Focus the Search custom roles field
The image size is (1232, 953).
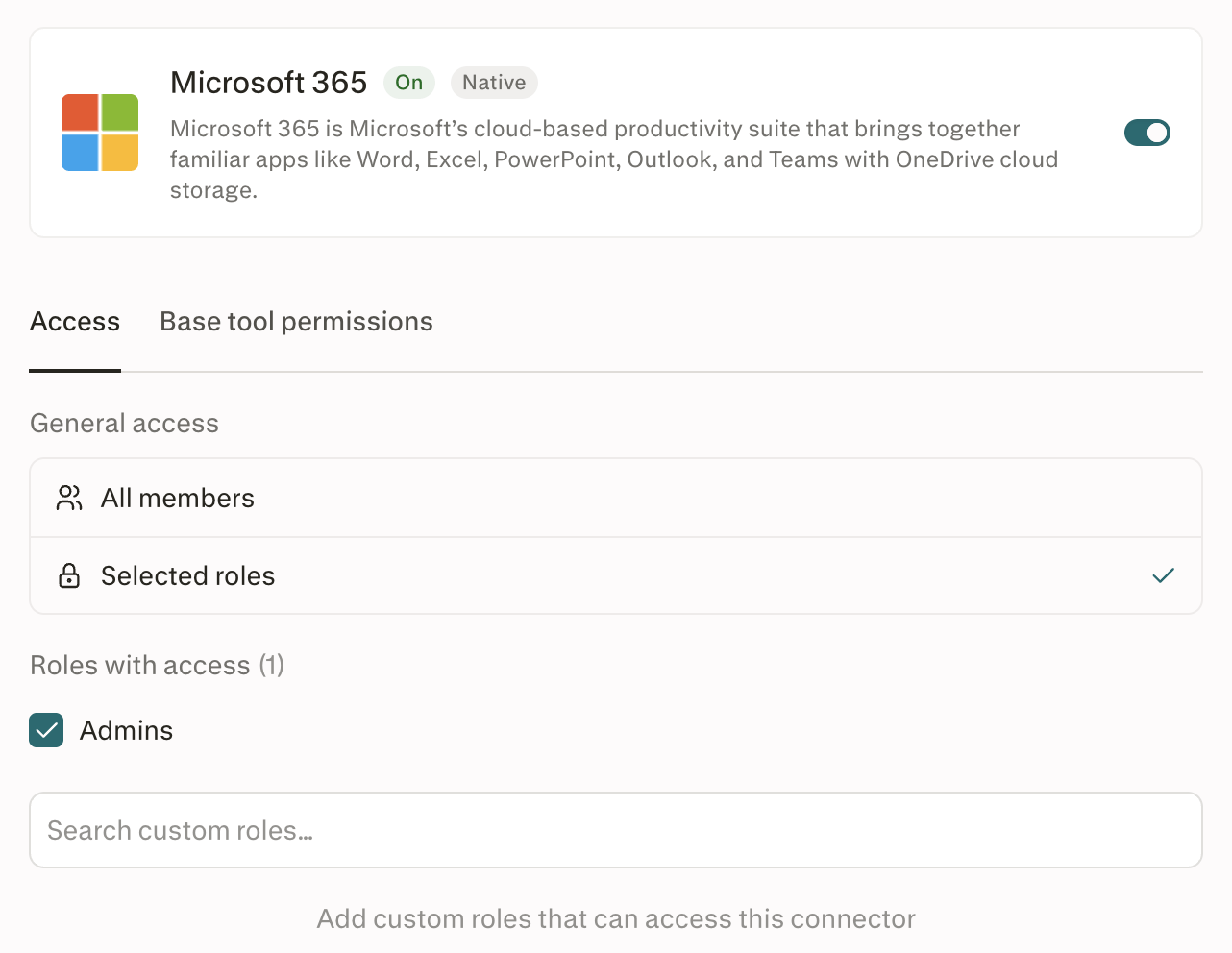[616, 830]
